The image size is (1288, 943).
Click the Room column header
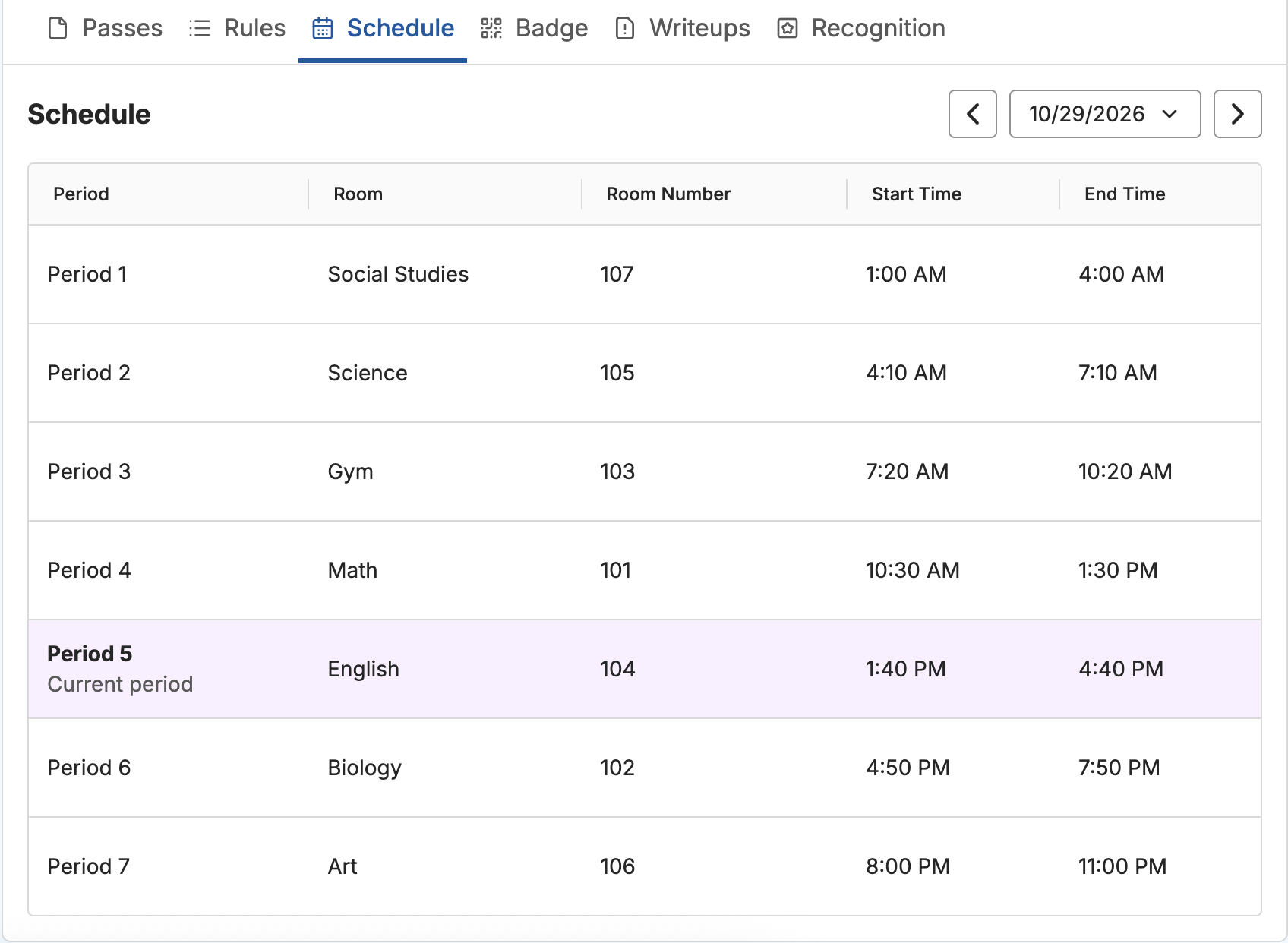click(x=358, y=194)
